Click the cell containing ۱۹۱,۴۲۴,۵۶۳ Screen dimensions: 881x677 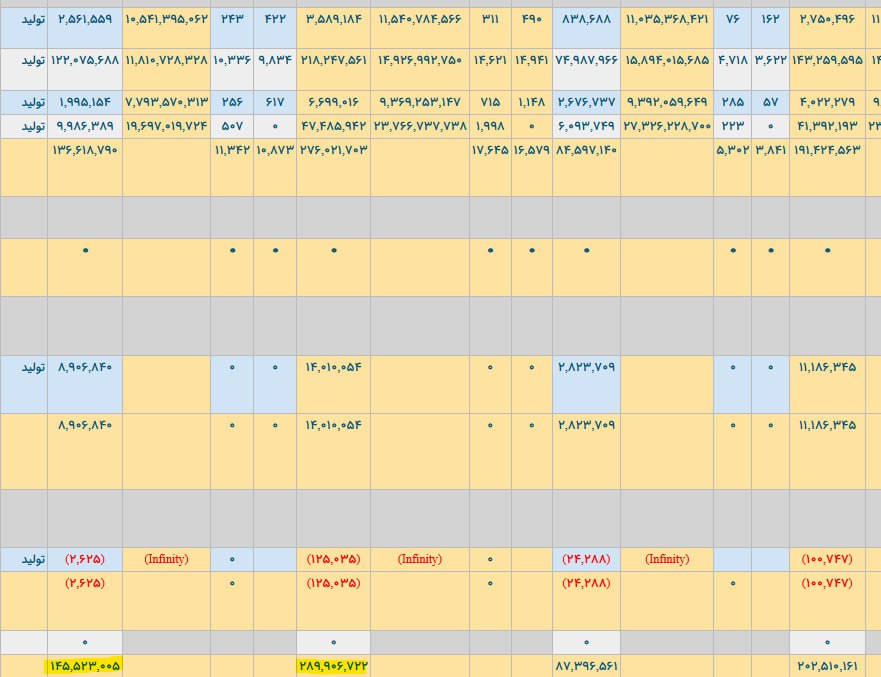pyautogui.click(x=827, y=151)
